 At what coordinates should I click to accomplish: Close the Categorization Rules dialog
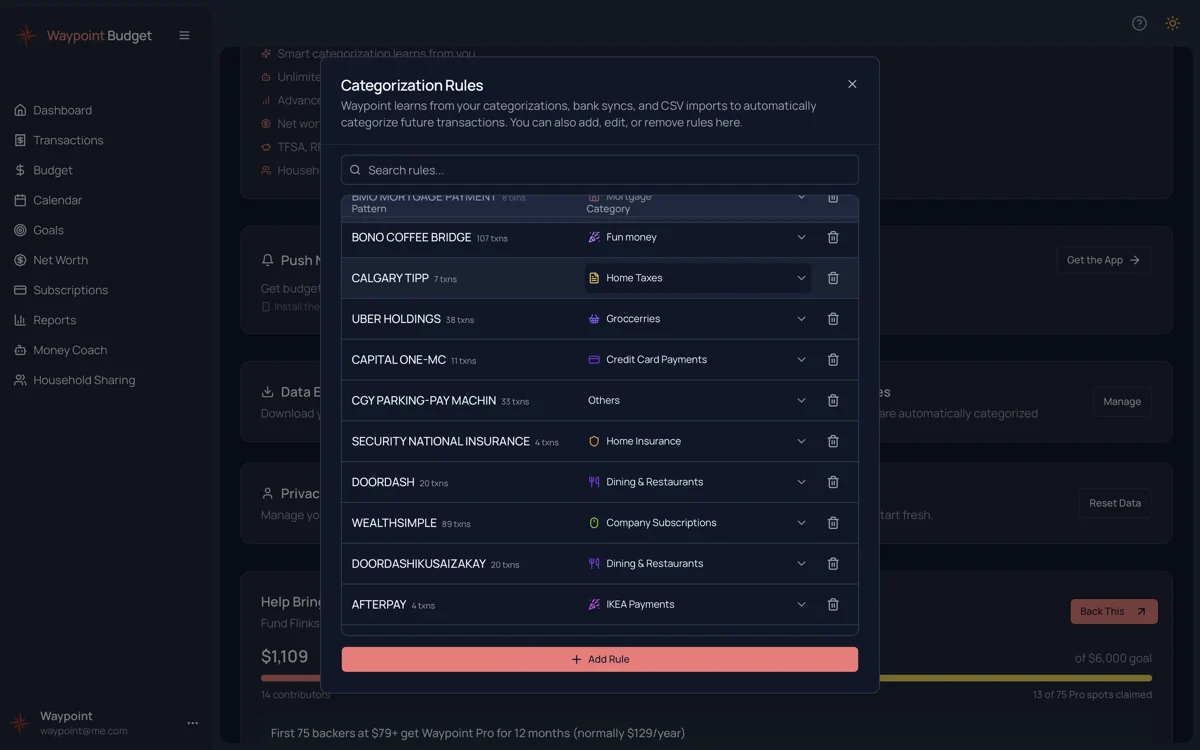click(852, 84)
